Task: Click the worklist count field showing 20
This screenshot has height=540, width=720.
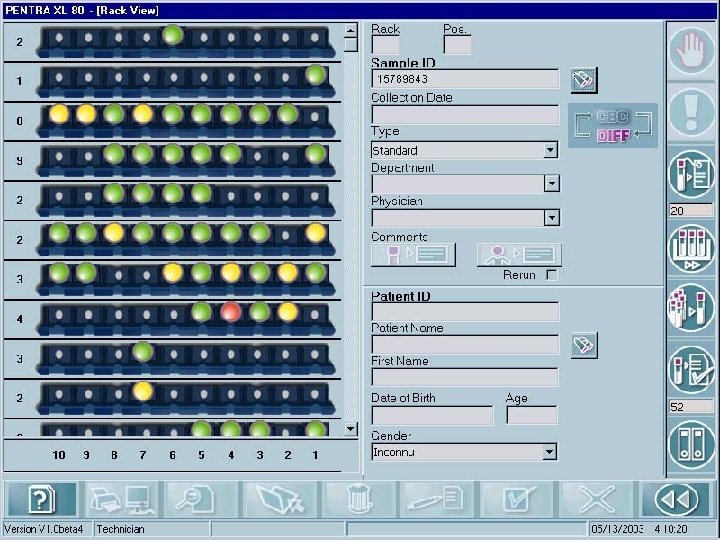Action: tap(691, 211)
